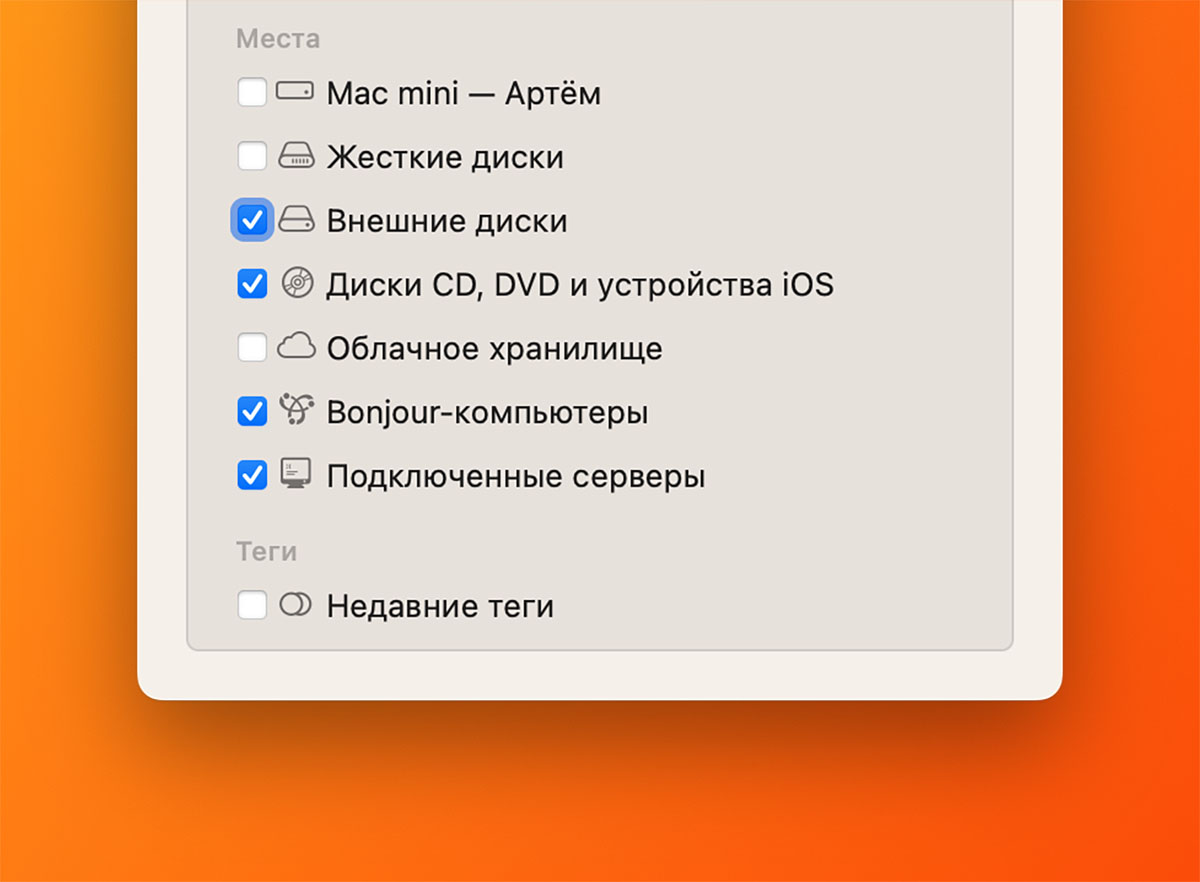Check the Недавние теги checkbox
The width and height of the screenshot is (1200, 882).
coord(252,605)
